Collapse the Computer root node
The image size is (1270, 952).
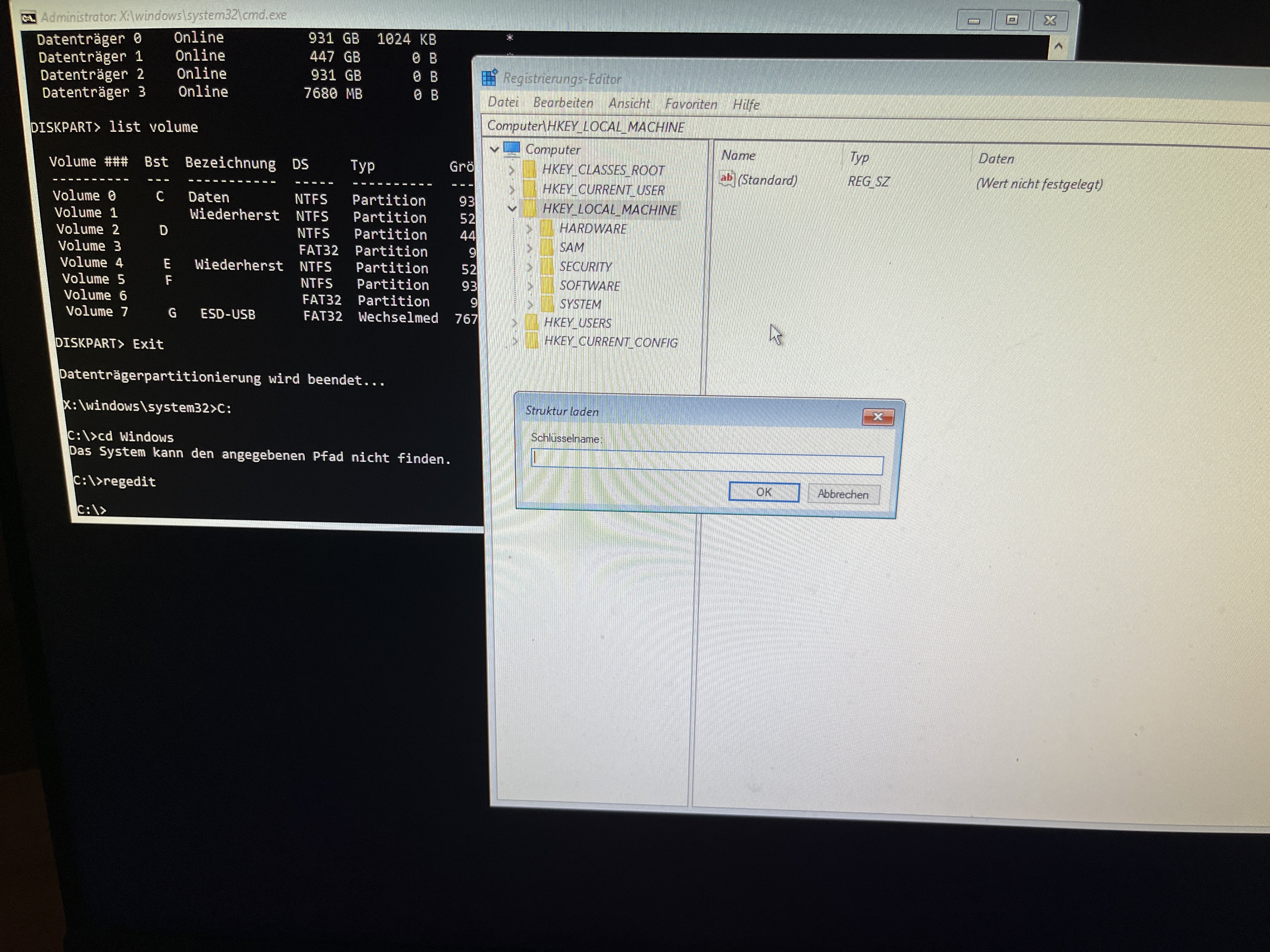tap(494, 149)
